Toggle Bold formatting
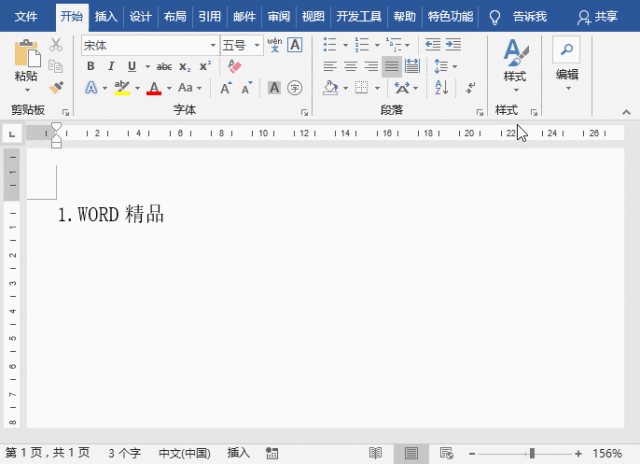Image resolution: width=640 pixels, height=464 pixels. (x=91, y=66)
